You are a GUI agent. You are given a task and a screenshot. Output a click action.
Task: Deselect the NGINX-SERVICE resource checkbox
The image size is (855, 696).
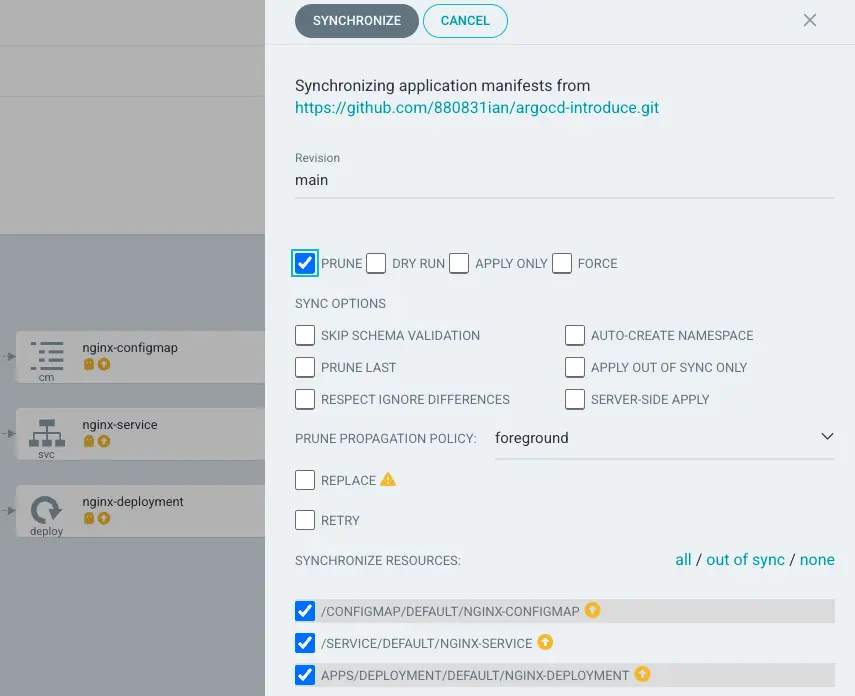[x=305, y=642]
